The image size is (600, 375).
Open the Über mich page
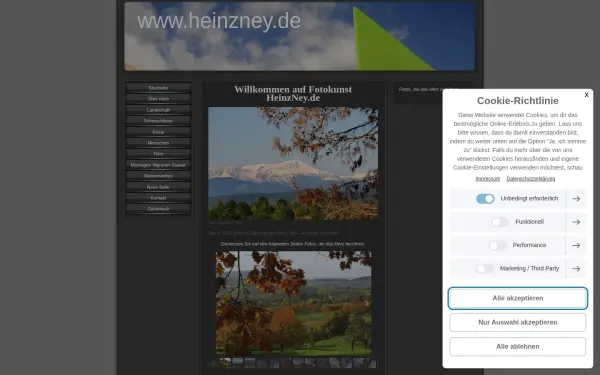coord(158,99)
